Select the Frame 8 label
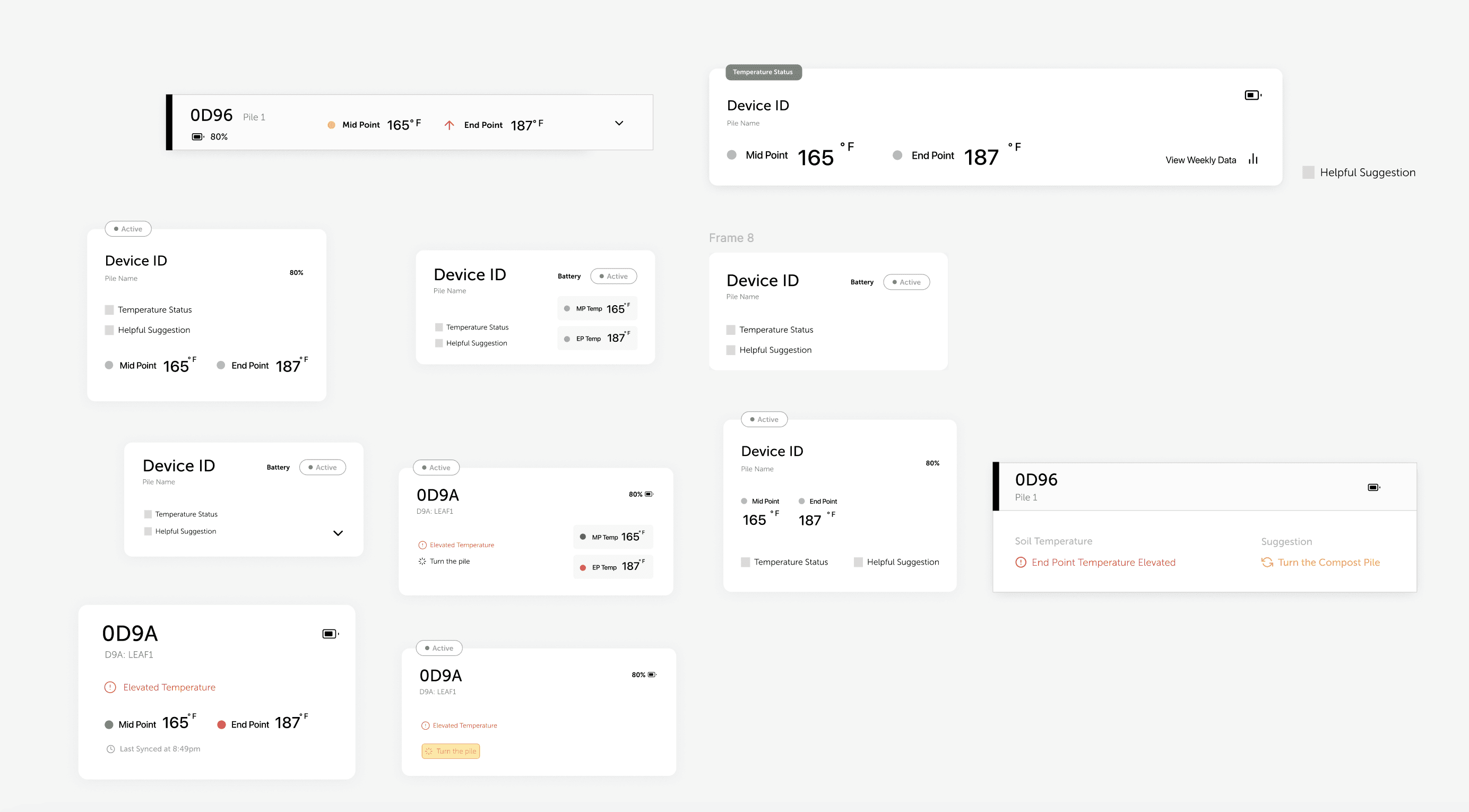This screenshot has width=1469, height=812. [x=731, y=238]
